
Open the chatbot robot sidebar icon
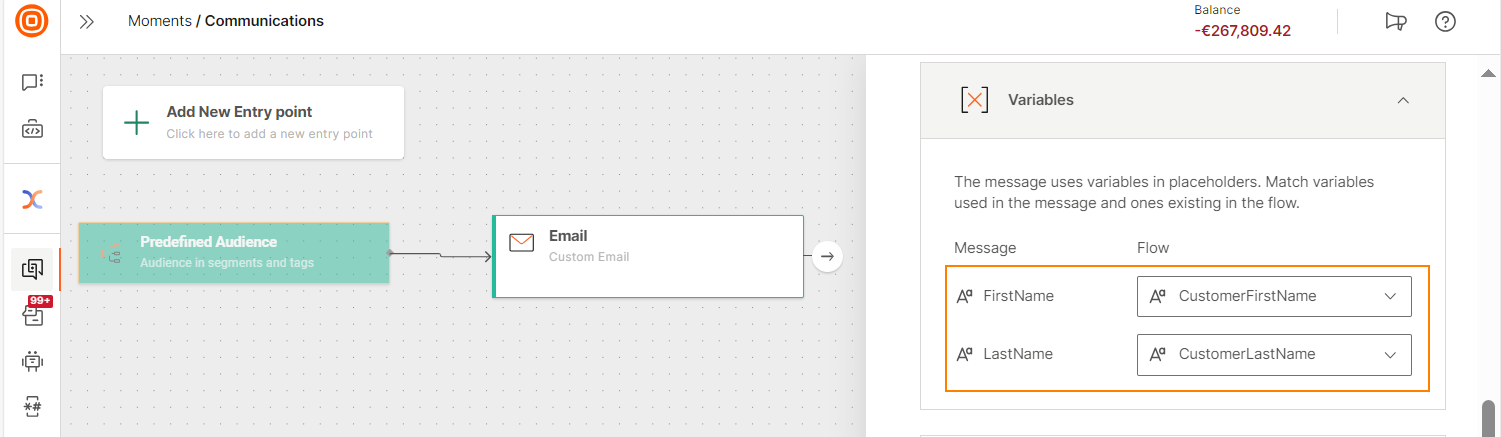click(32, 361)
